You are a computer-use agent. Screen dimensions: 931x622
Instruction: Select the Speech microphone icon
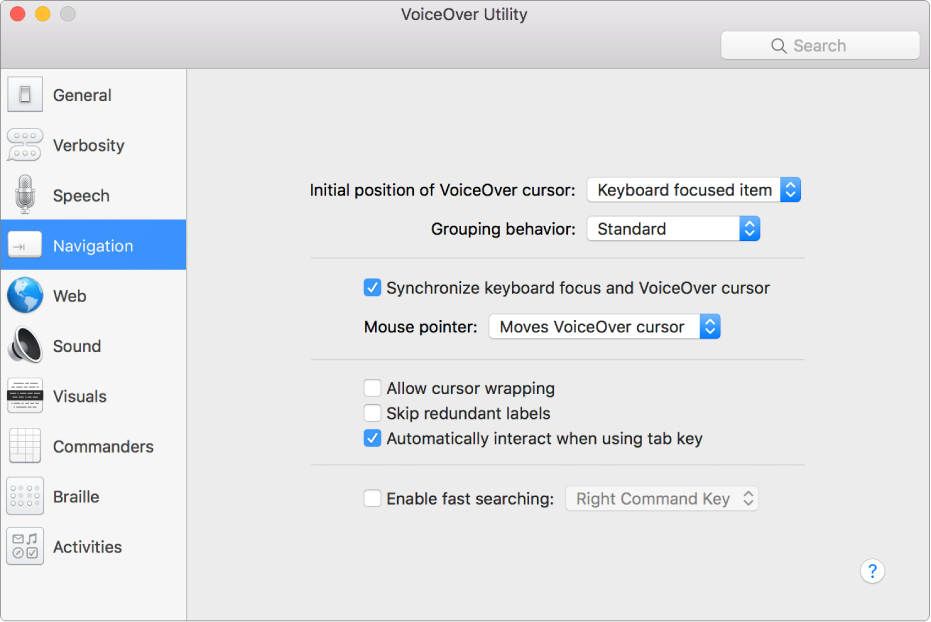click(x=25, y=195)
